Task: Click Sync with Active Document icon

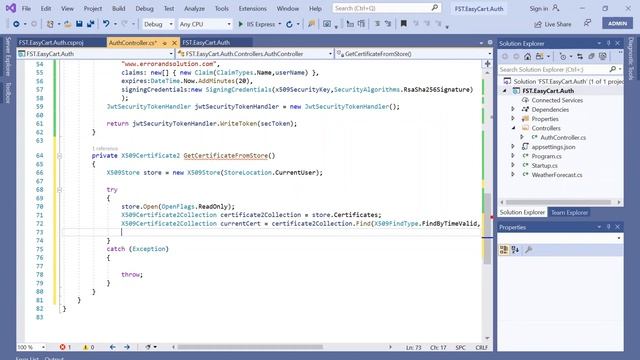Action: (580, 56)
